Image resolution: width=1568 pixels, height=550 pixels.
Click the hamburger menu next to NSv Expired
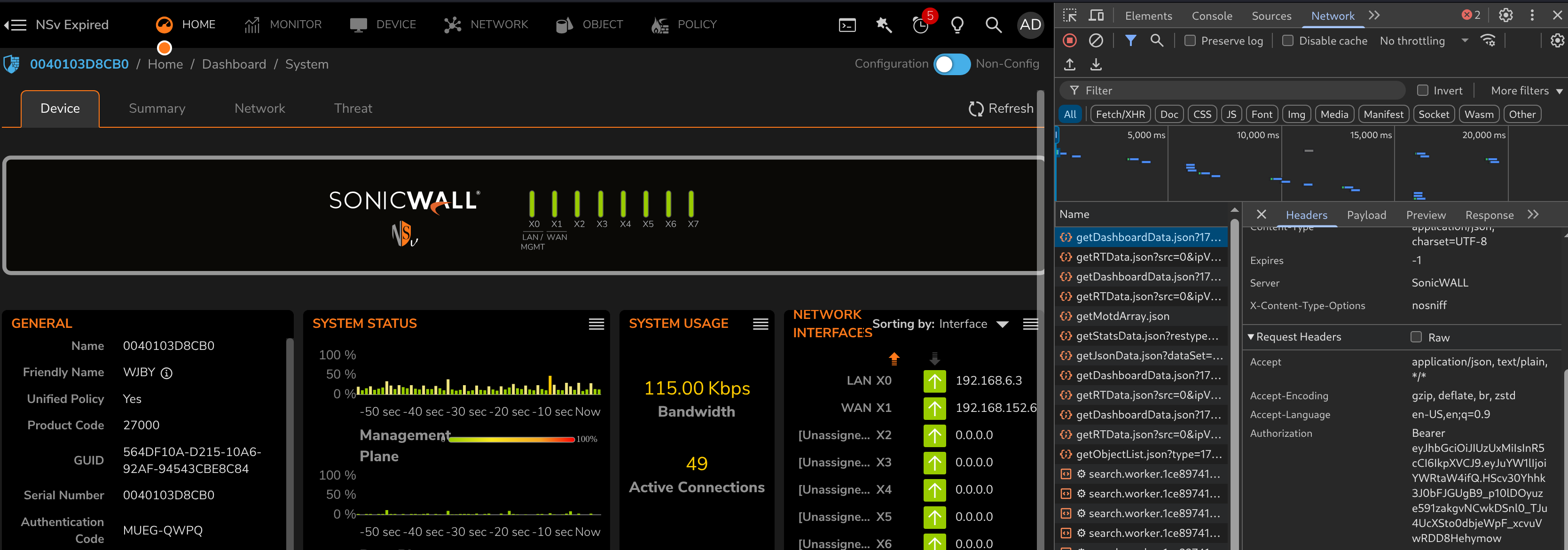(x=15, y=25)
